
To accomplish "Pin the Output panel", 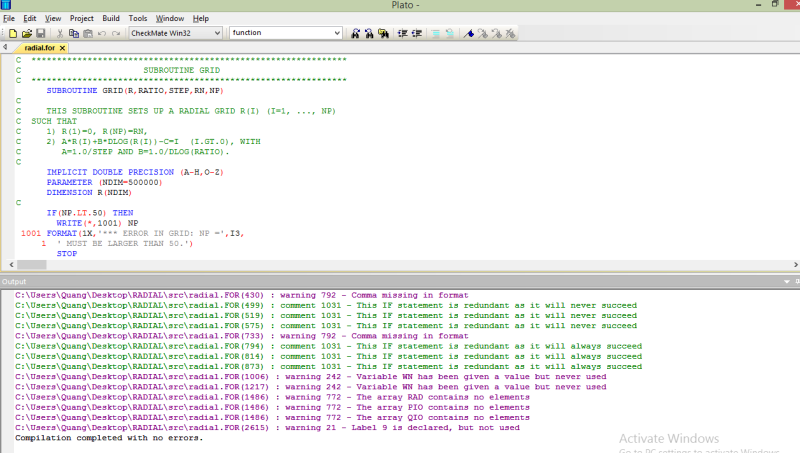I will pyautogui.click(x=797, y=282).
